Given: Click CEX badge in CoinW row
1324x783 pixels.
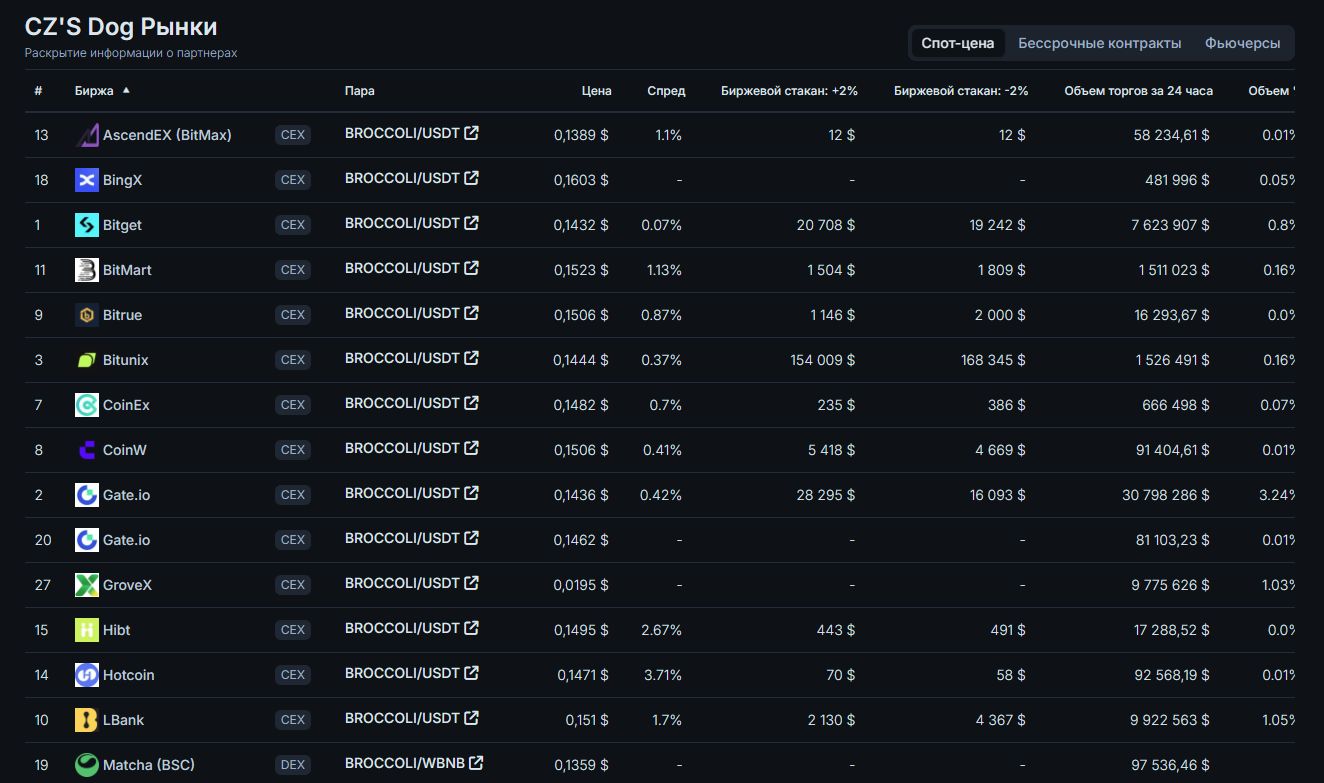Looking at the screenshot, I should tap(292, 450).
